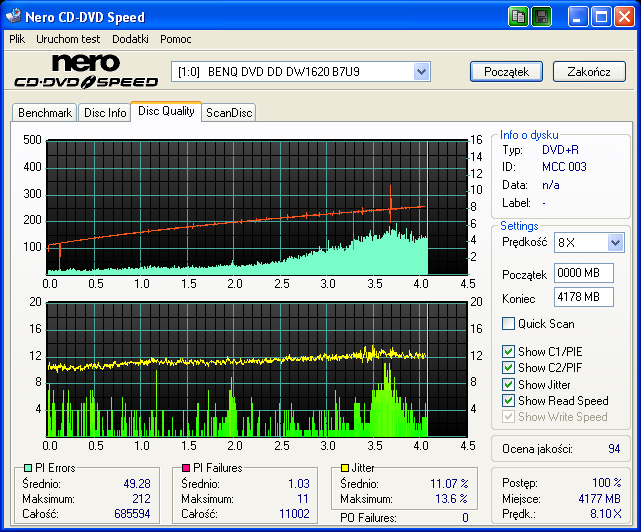Click the Początek 0000 MB input field

click(584, 273)
